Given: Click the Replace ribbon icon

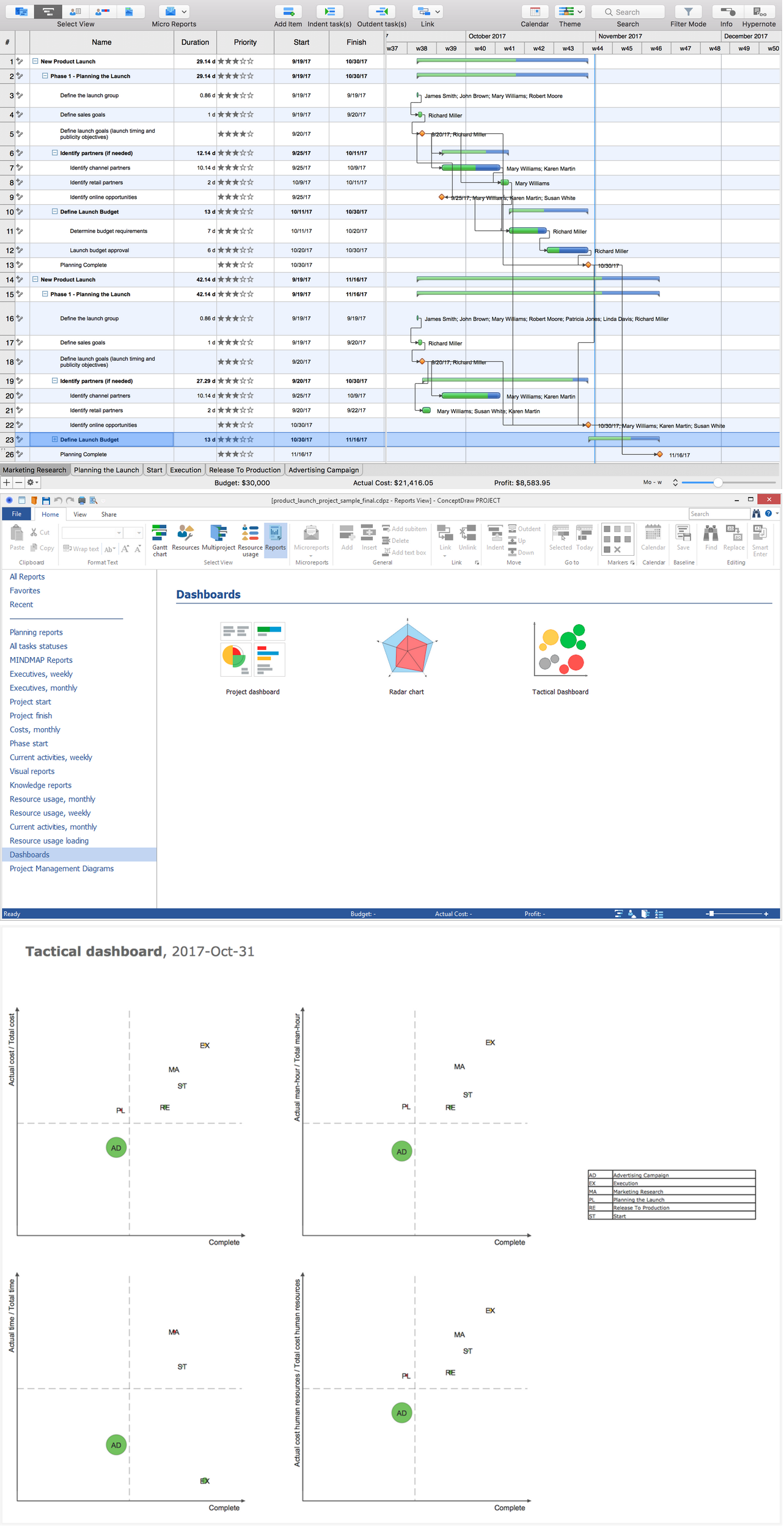Looking at the screenshot, I should click(x=736, y=539).
